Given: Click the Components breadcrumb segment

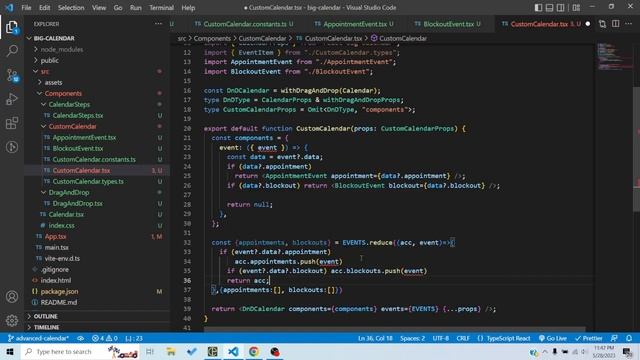Looking at the screenshot, I should (x=212, y=38).
